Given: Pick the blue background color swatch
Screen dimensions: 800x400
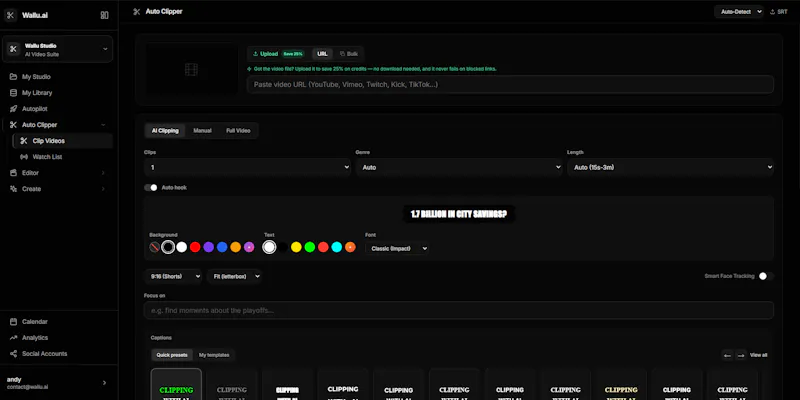Looking at the screenshot, I should 222,247.
